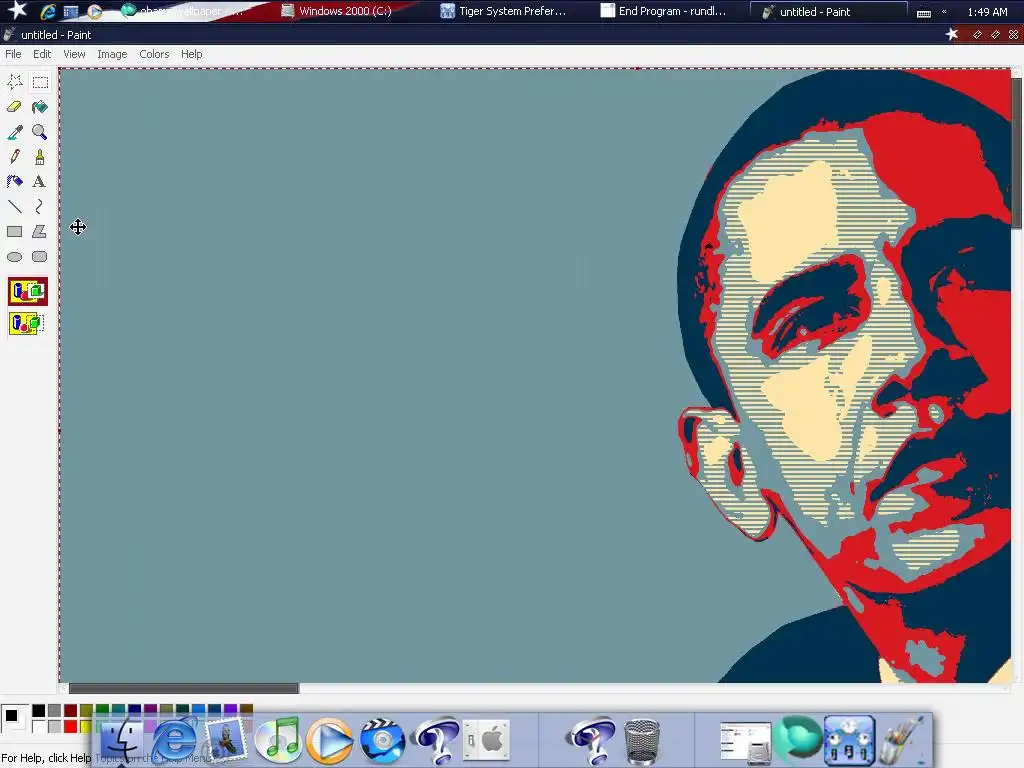Switch to Tiger System Preferences taskbar window
The image size is (1024, 768).
(x=503, y=11)
